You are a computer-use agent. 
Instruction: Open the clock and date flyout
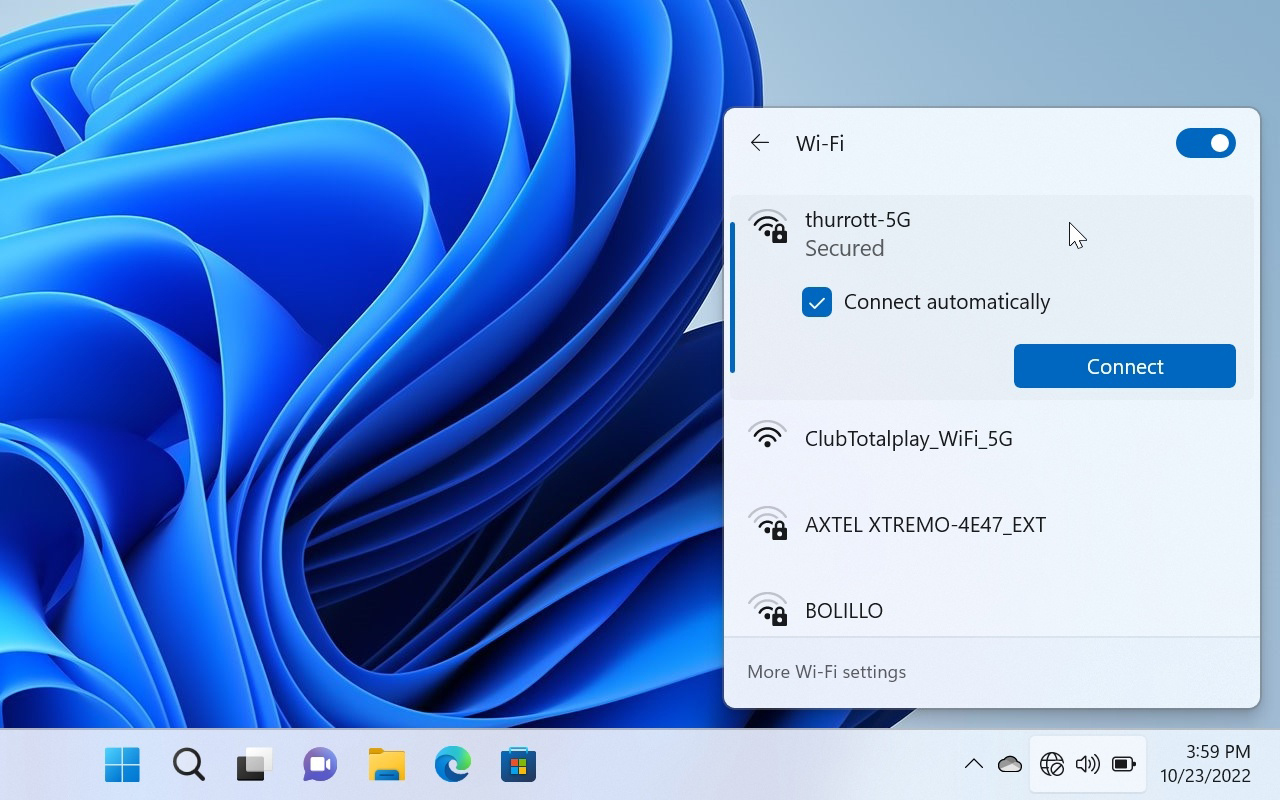[1204, 764]
